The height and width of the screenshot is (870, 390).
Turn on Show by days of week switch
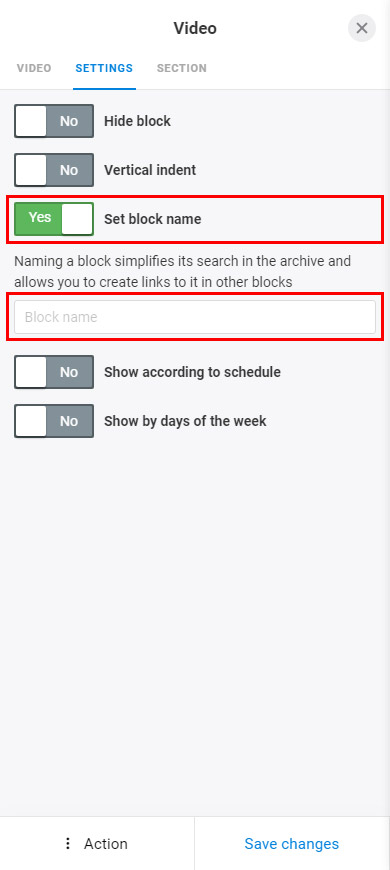54,421
